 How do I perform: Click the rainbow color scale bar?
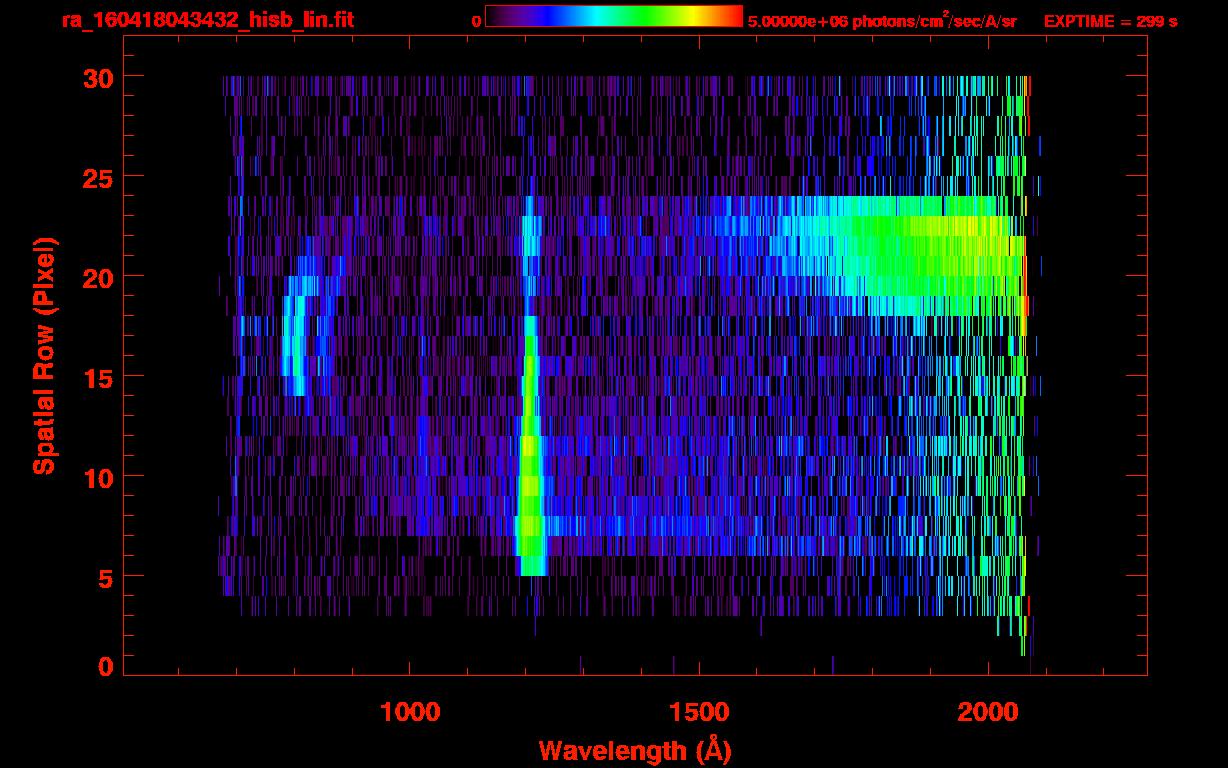[613, 17]
